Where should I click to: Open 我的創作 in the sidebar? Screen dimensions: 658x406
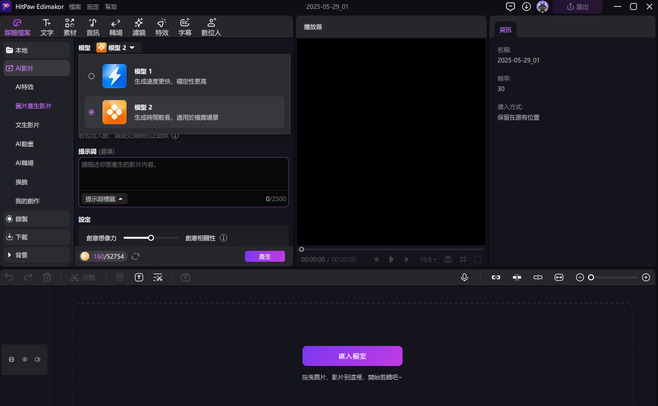tap(27, 201)
